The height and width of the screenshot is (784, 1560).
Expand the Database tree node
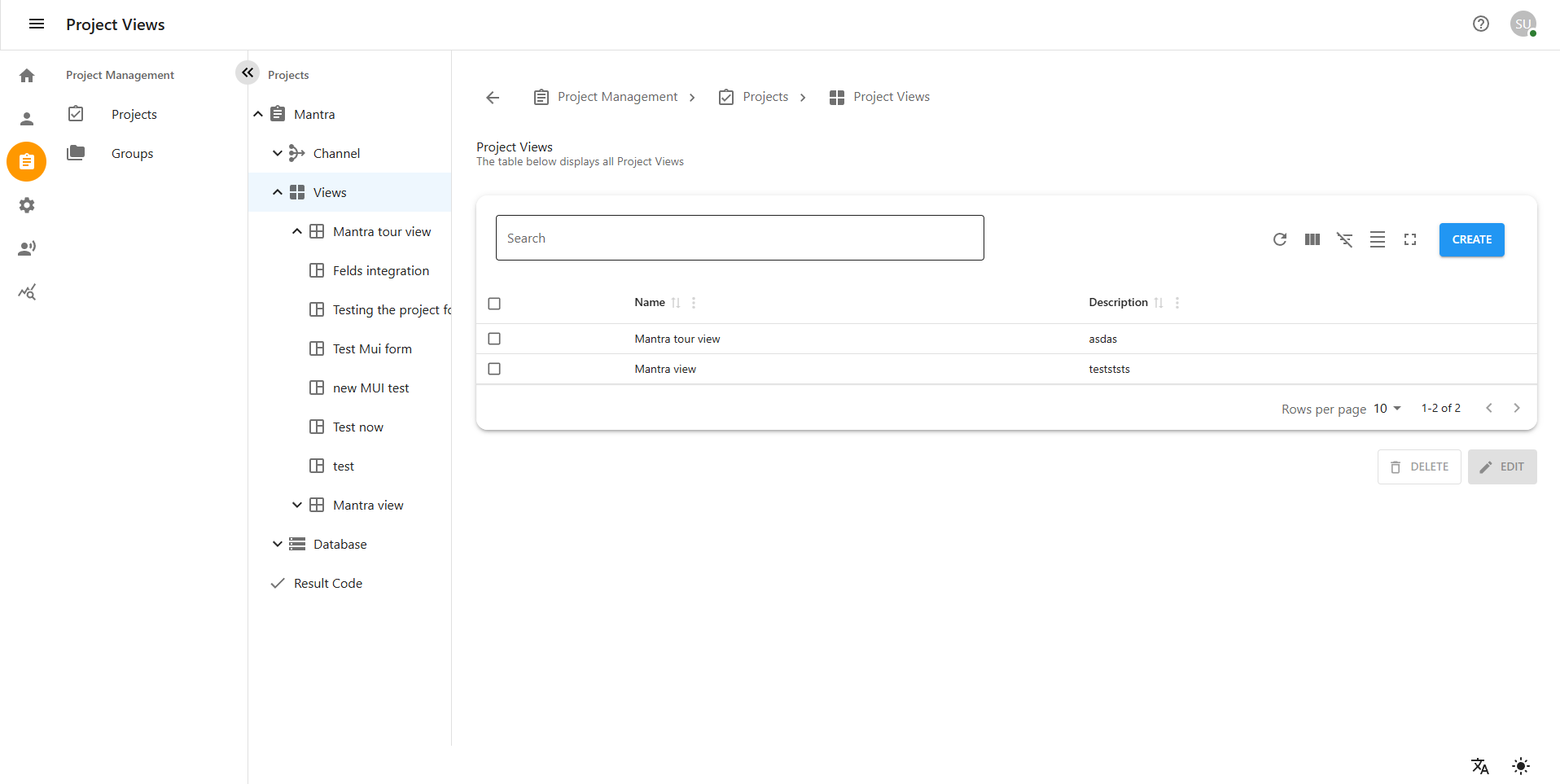click(x=278, y=544)
